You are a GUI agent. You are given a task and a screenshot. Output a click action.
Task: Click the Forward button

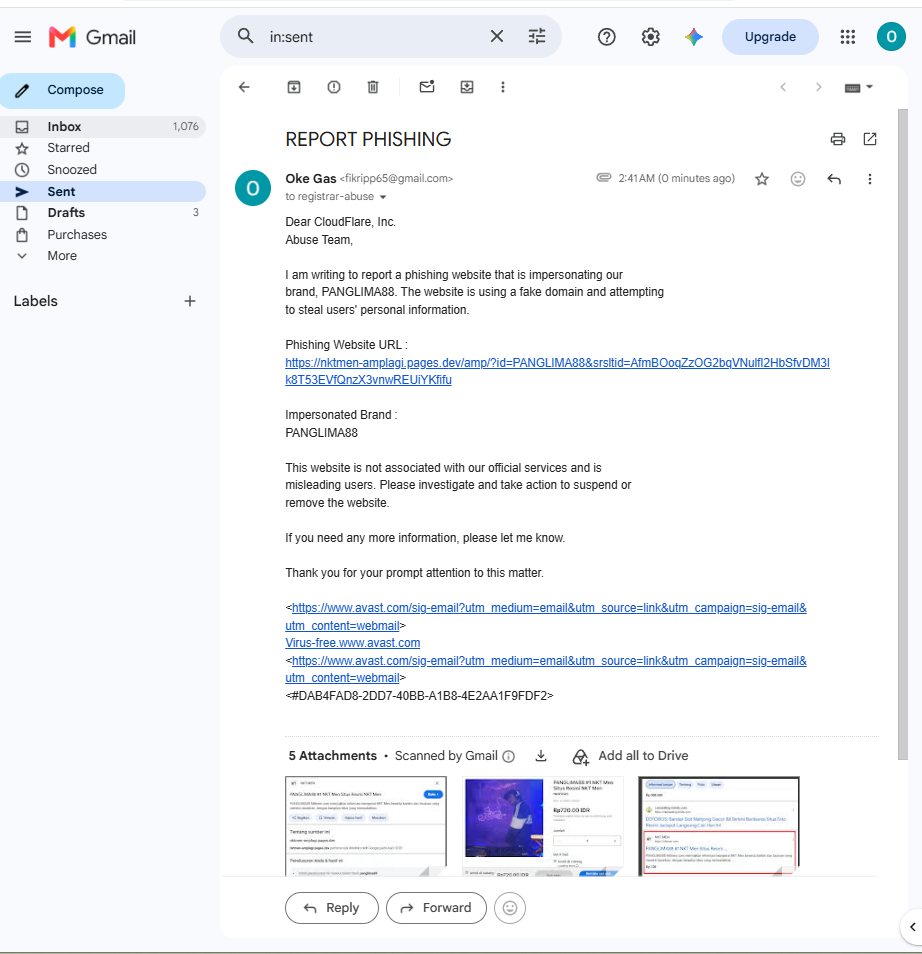click(436, 908)
